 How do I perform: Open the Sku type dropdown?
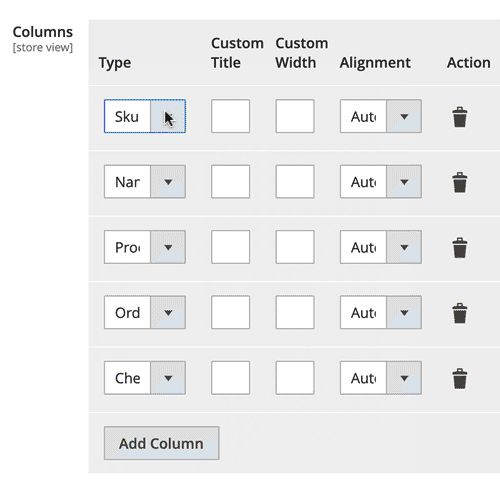click(145, 116)
